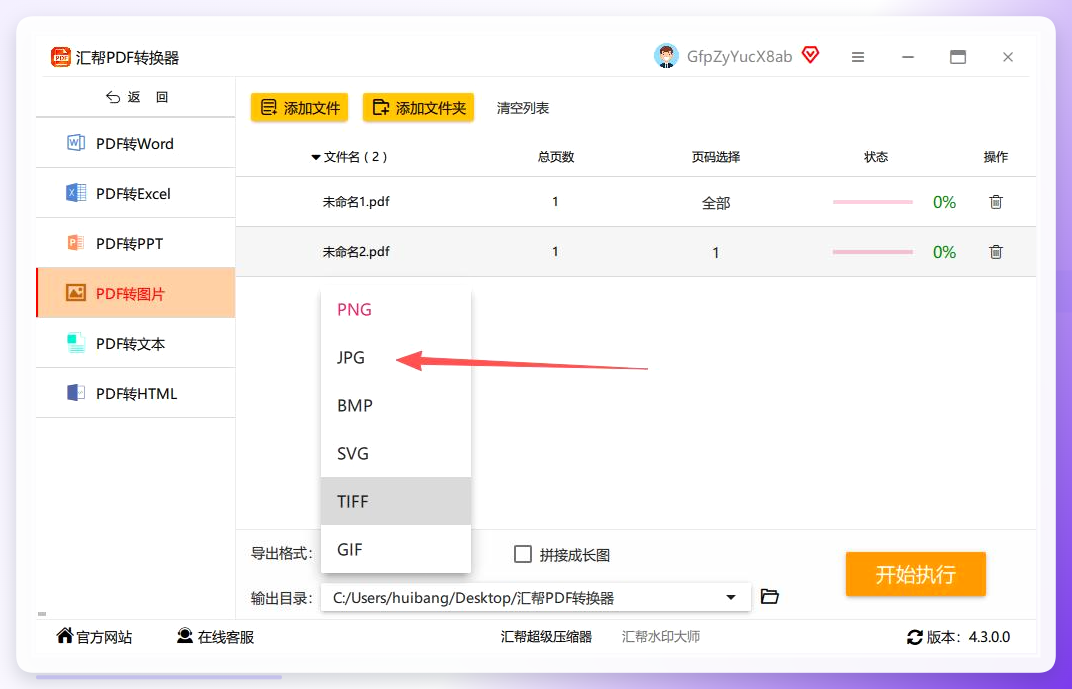Click the 返回 back arrow icon
This screenshot has height=689, width=1072.
click(113, 97)
